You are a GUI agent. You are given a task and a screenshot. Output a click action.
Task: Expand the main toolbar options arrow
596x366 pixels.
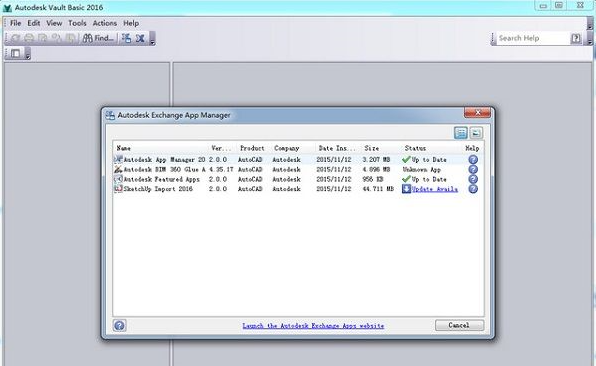pos(152,38)
